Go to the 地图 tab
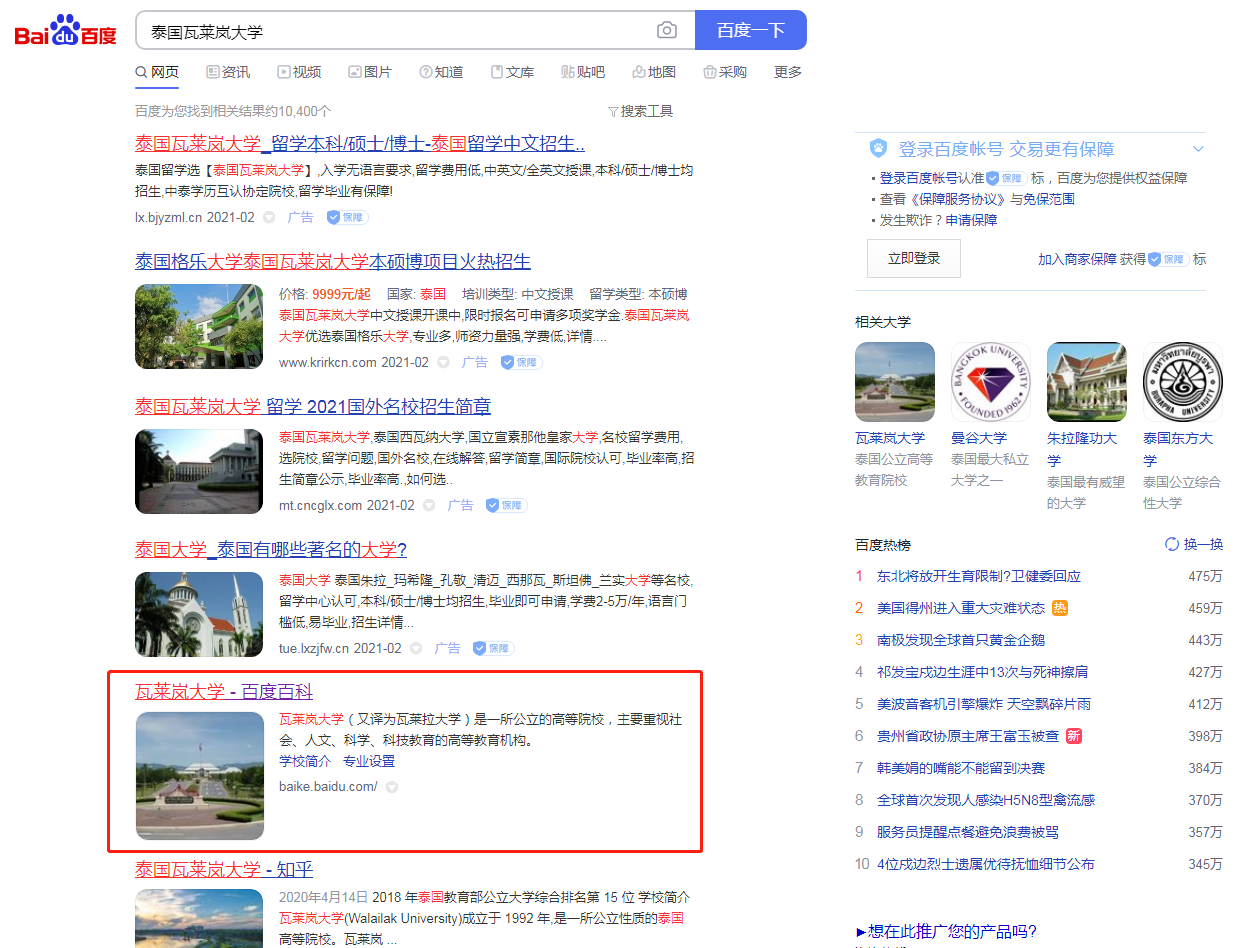Image resolution: width=1246 pixels, height=948 pixels. (x=654, y=72)
